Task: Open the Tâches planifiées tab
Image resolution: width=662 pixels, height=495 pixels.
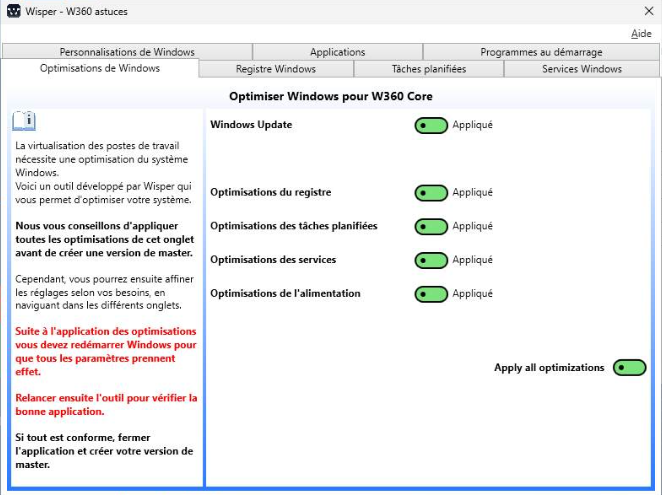Action: tap(429, 69)
